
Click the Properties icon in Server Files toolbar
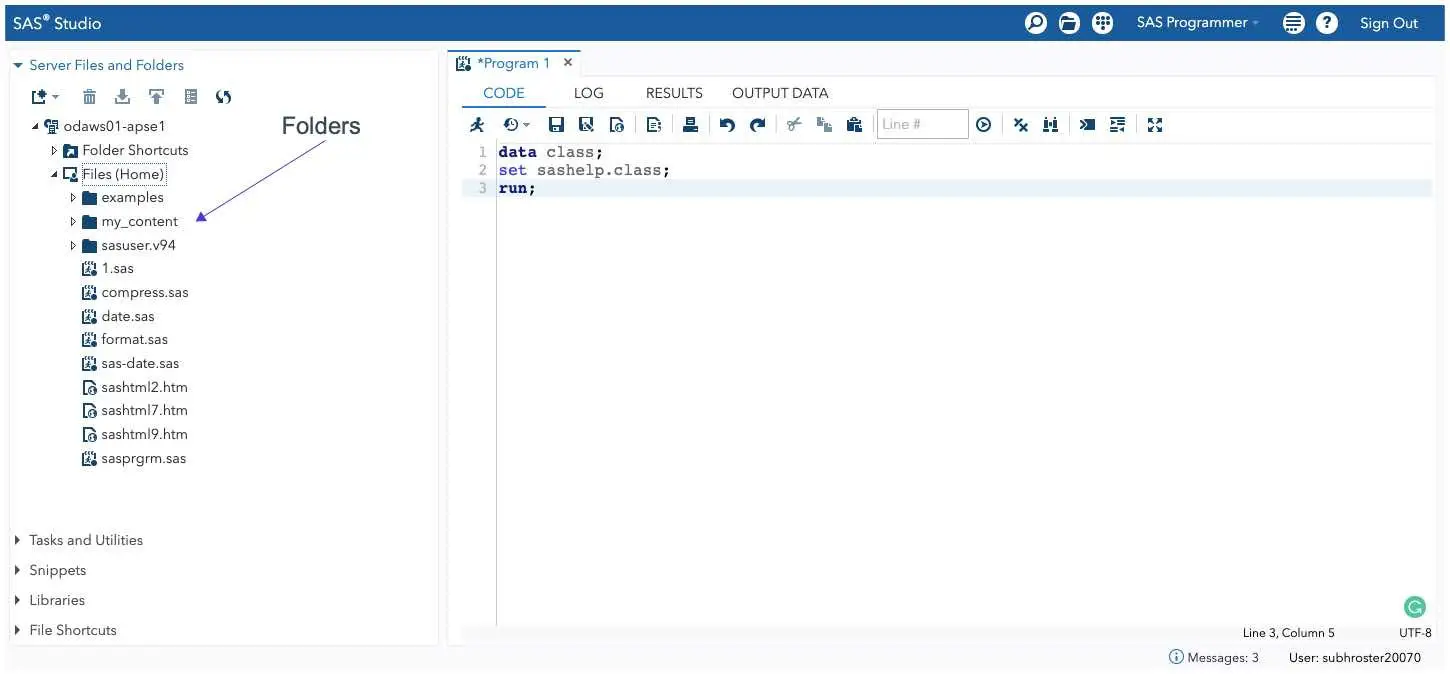pos(190,97)
